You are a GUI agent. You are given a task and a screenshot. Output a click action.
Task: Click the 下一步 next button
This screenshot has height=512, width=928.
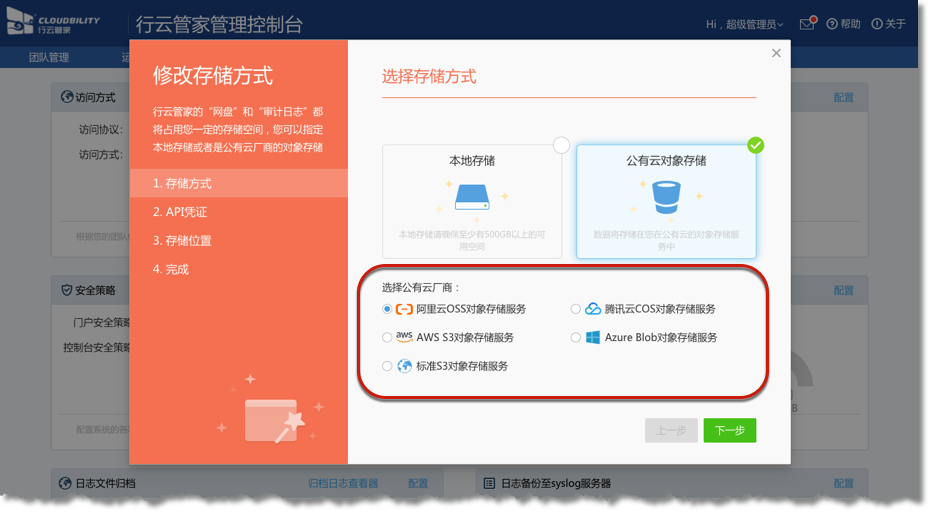(x=730, y=430)
